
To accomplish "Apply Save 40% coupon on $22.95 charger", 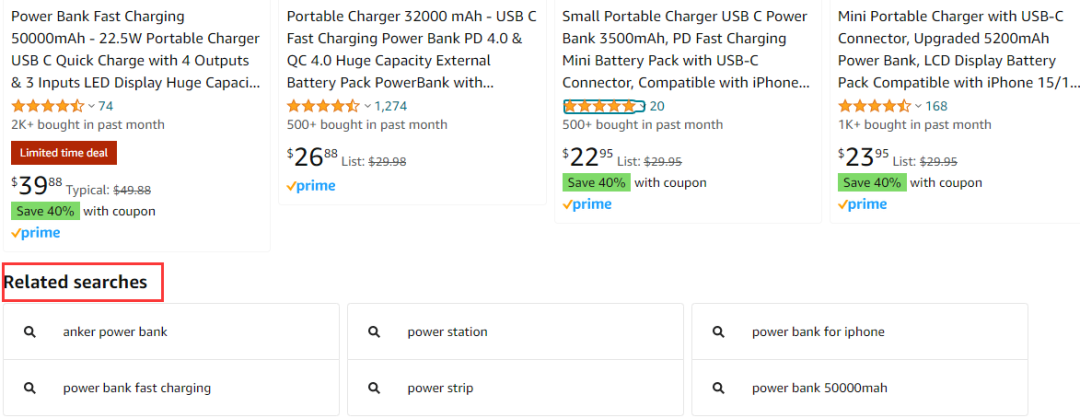I will (x=596, y=182).
